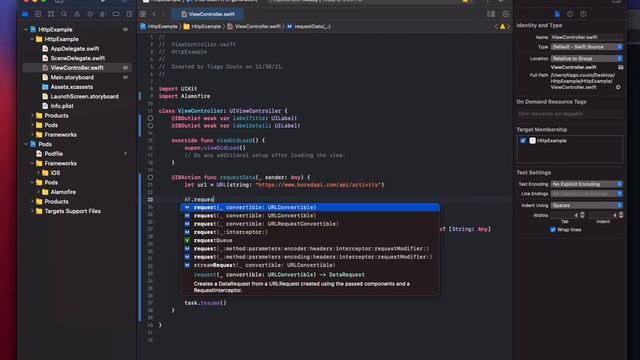The image size is (640, 360).
Task: Choose request(_:interceptor:) completion
Action: pyautogui.click(x=310, y=232)
